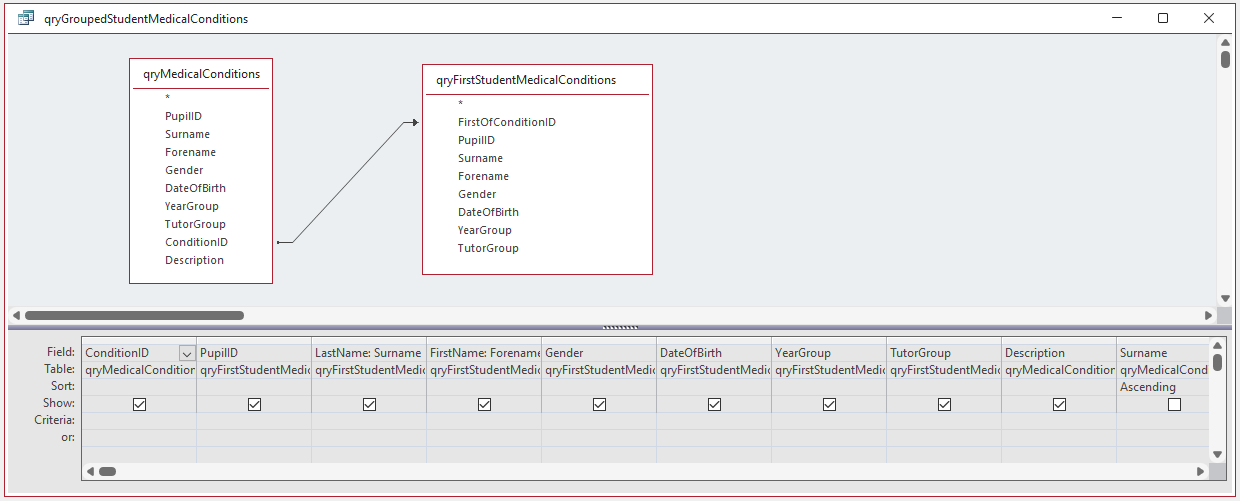
Task: Click the Ascending sort cell under Surname
Action: [x=1163, y=387]
